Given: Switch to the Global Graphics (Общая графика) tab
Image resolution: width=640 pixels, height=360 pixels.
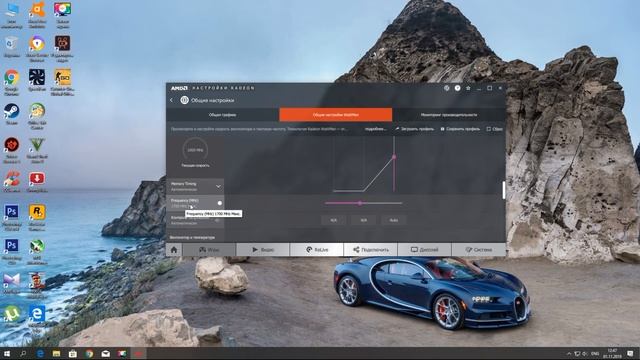Looking at the screenshot, I should point(222,115).
